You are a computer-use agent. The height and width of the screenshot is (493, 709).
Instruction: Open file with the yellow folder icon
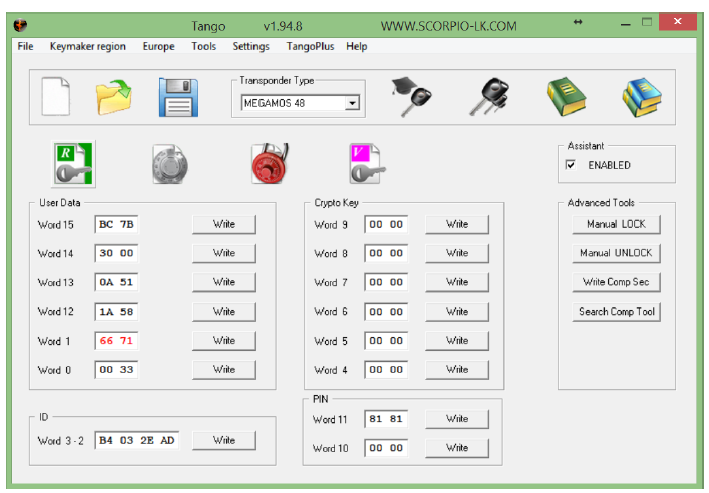tap(113, 96)
